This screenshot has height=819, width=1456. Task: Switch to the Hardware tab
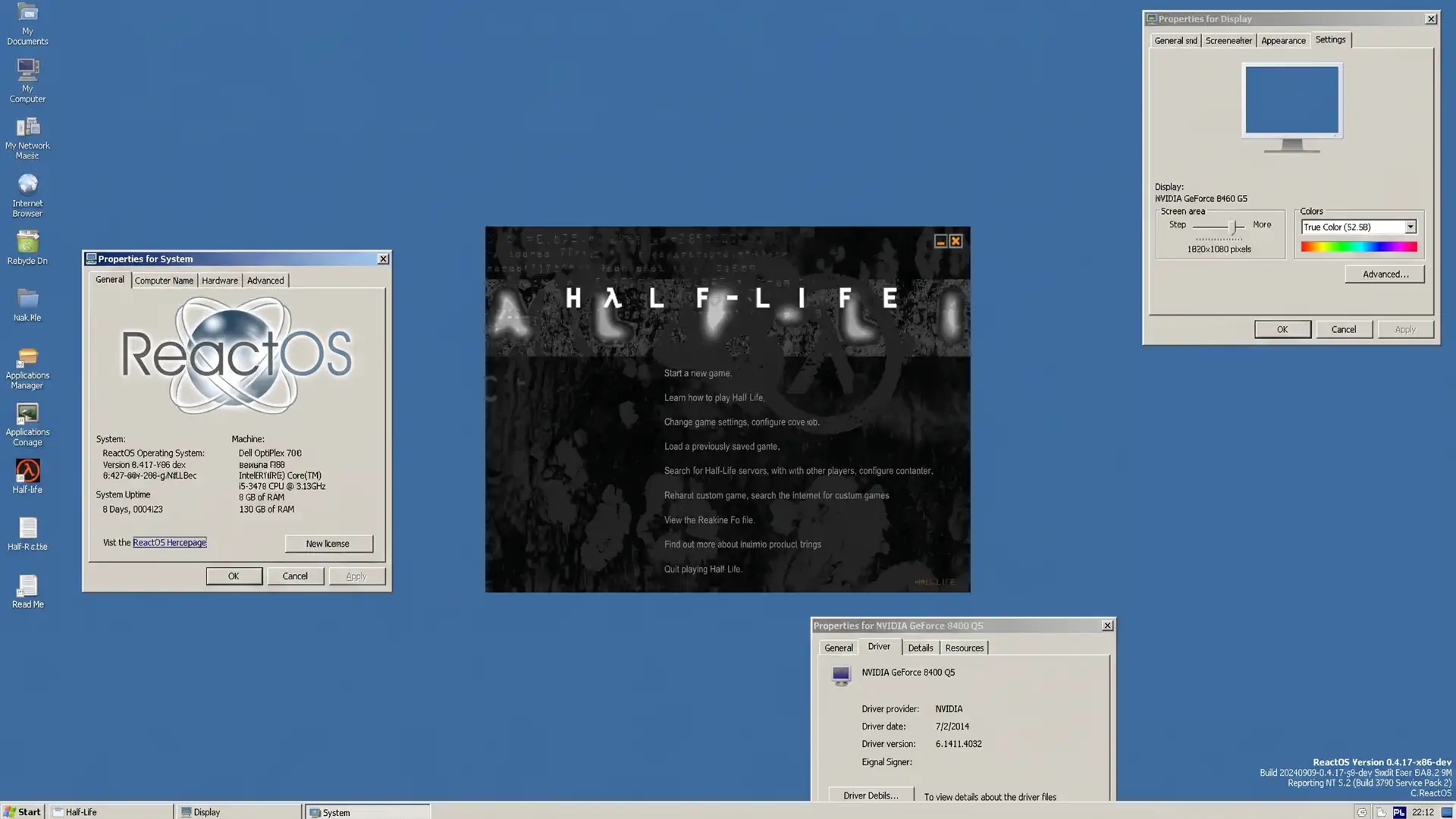220,281
